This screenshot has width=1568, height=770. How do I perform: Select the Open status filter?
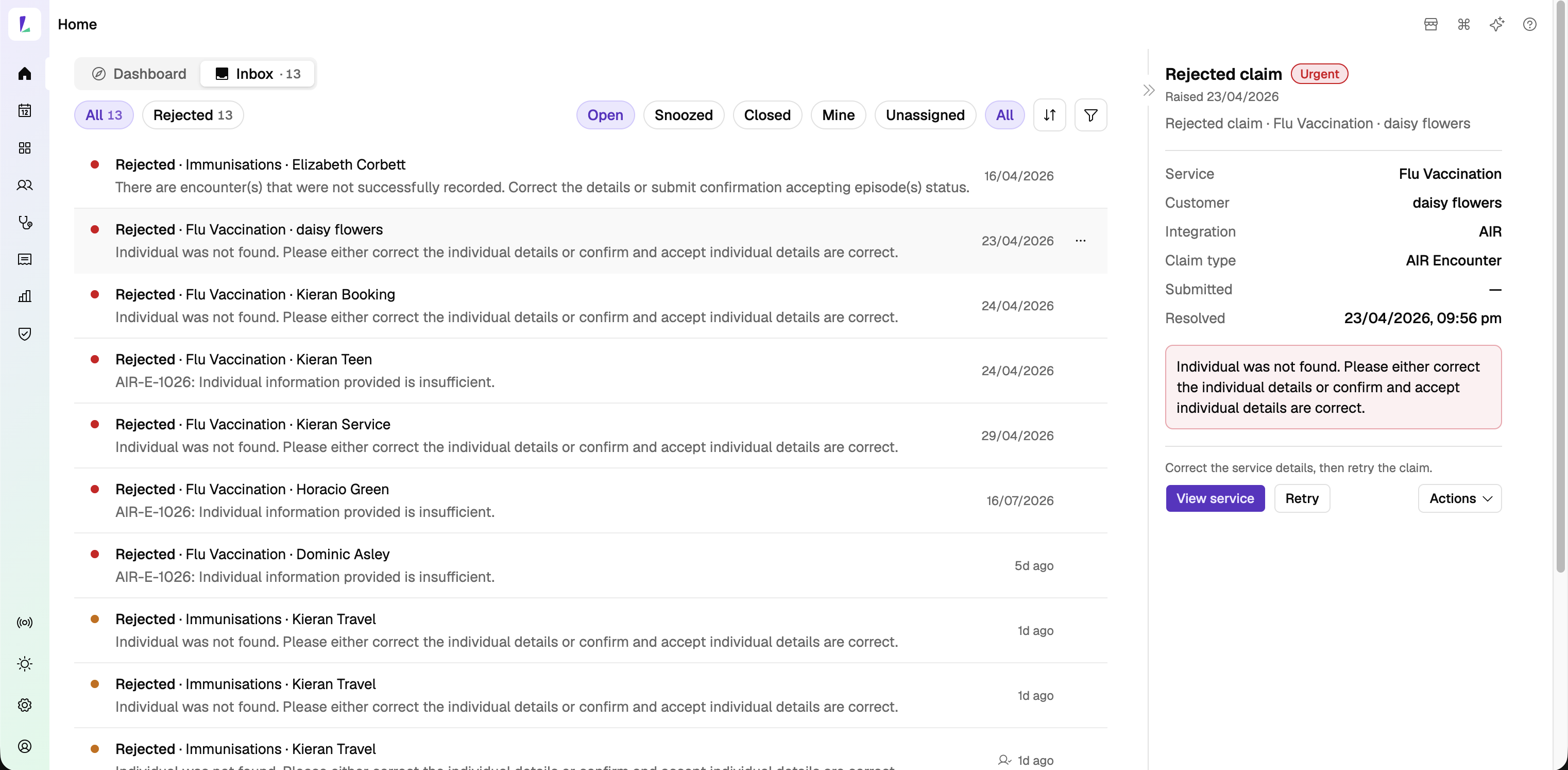click(605, 115)
